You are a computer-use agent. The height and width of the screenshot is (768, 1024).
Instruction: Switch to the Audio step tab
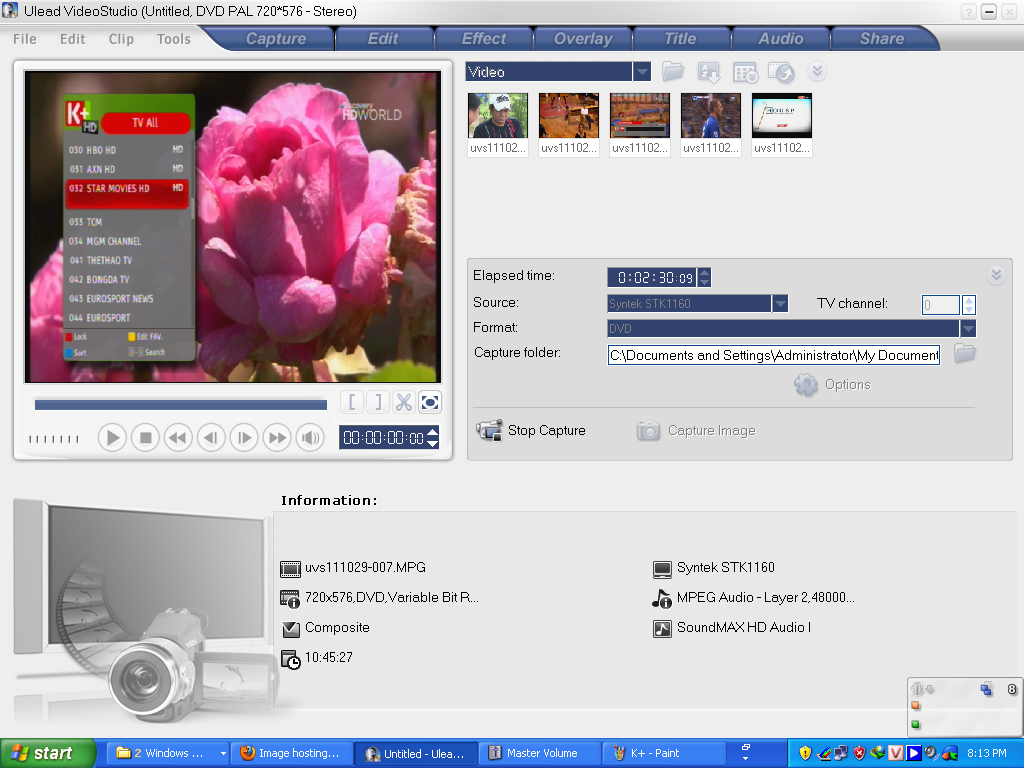[780, 39]
